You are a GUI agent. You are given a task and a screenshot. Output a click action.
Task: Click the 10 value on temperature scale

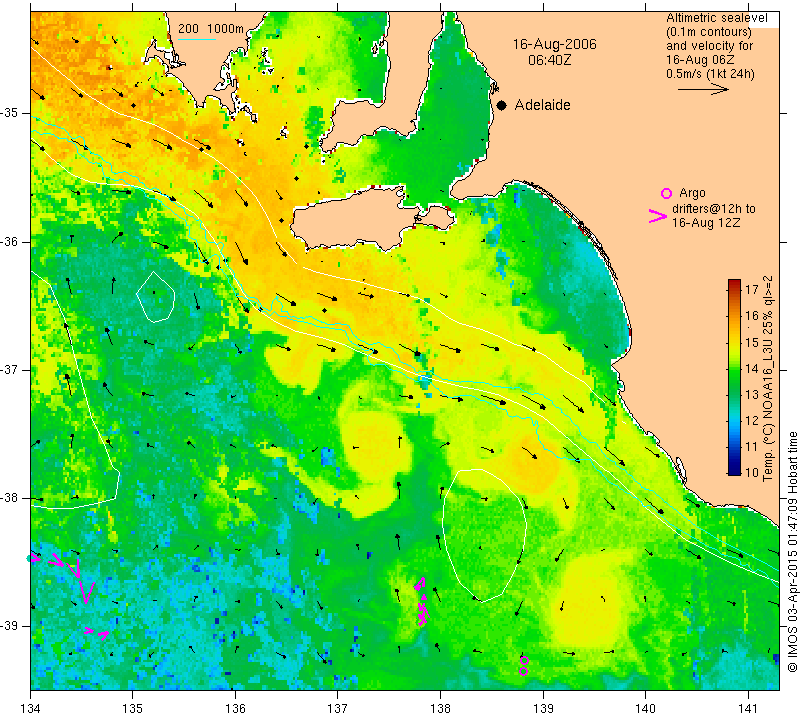click(752, 472)
